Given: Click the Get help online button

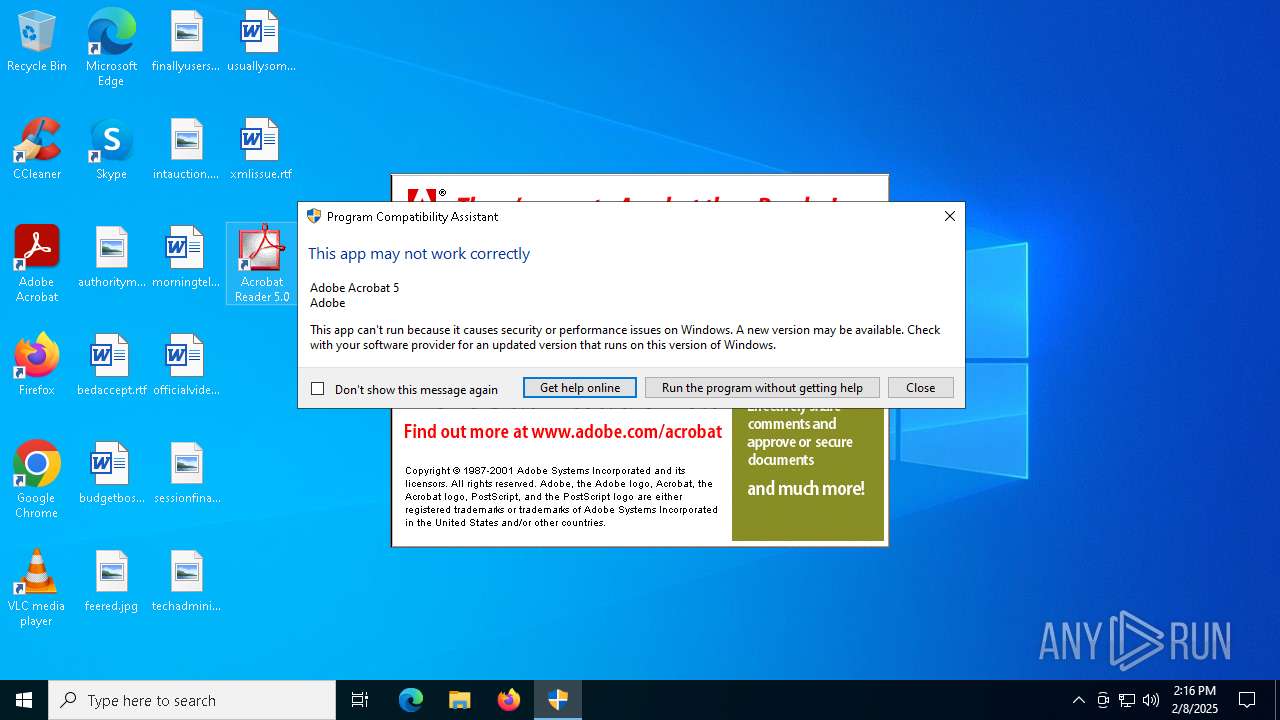Looking at the screenshot, I should coord(580,388).
